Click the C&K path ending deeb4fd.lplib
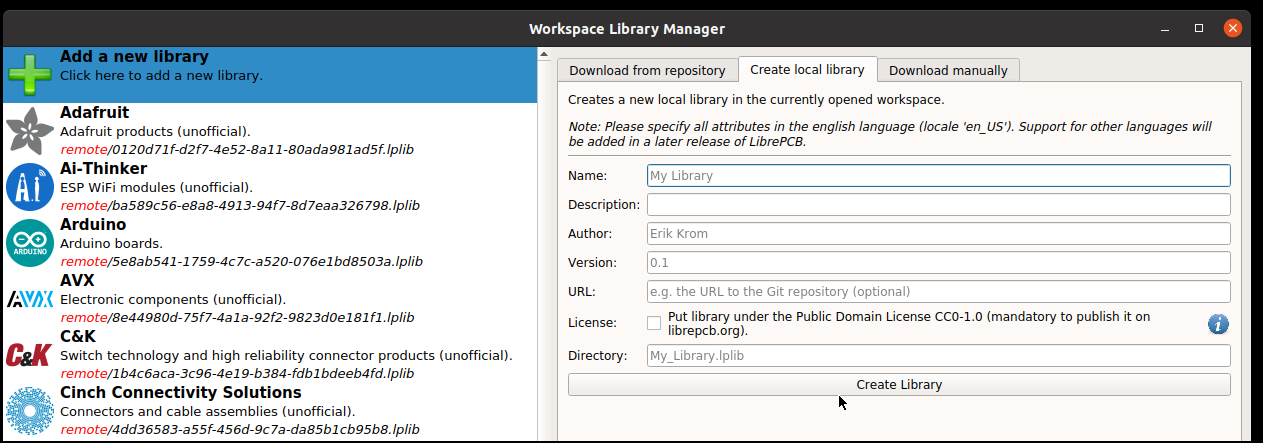The image size is (1263, 443). click(237, 374)
